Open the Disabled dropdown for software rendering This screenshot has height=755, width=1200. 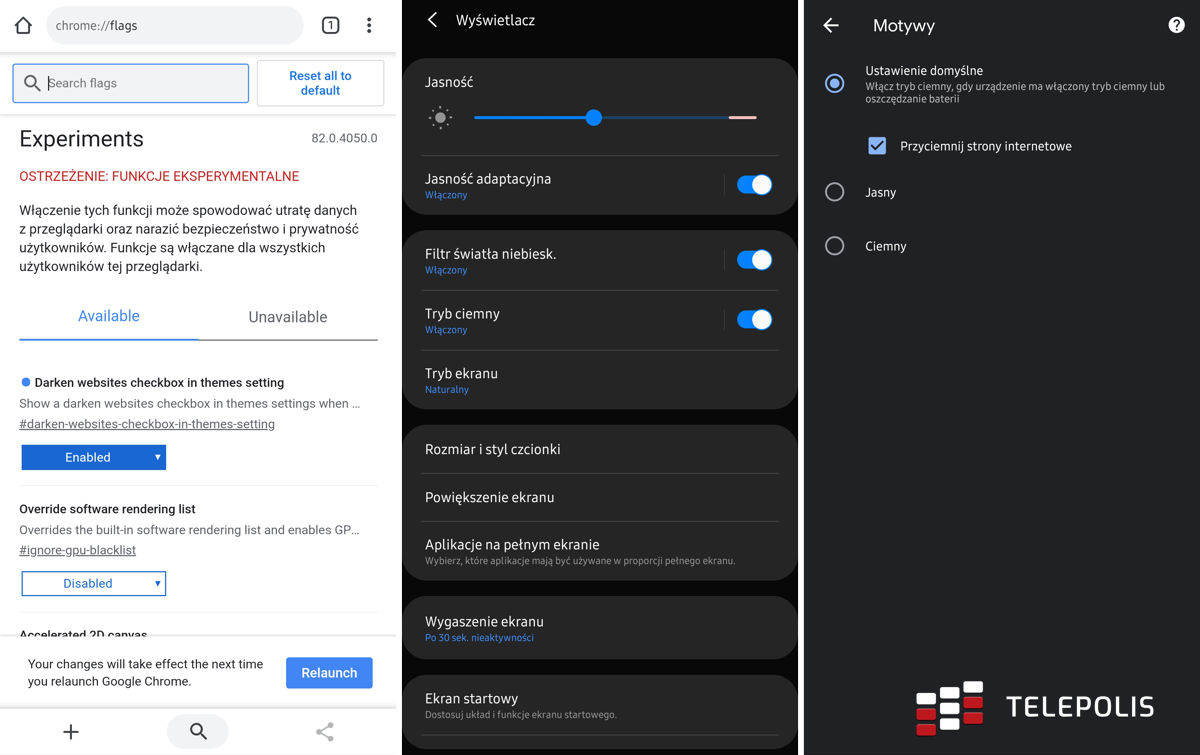click(94, 583)
